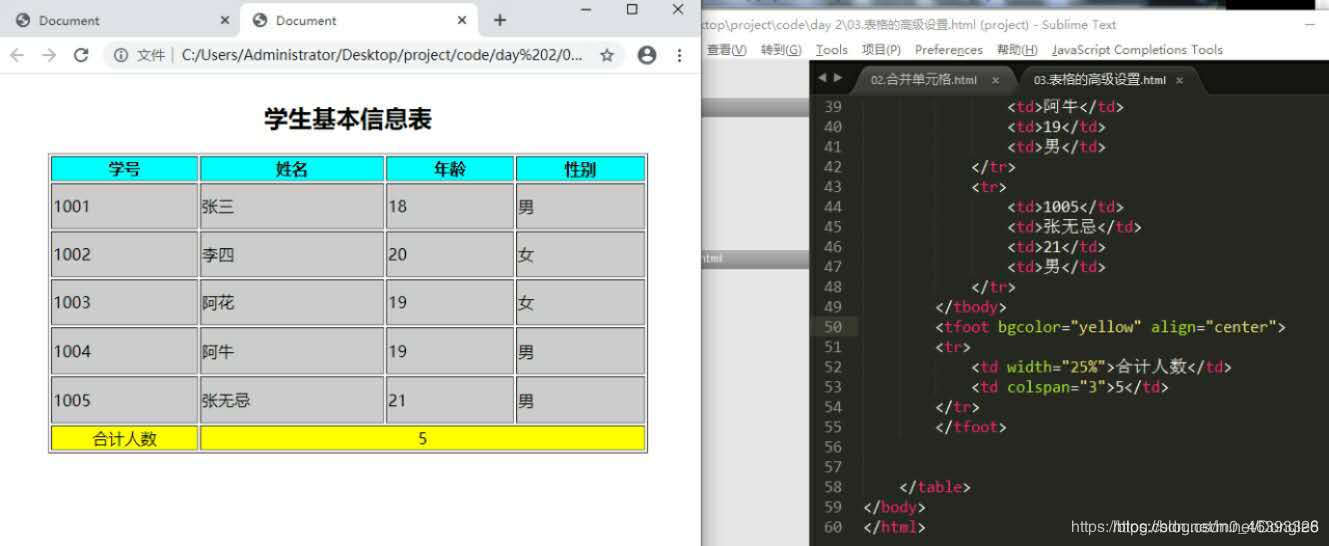The height and width of the screenshot is (546, 1329).
Task: Place cursor on closing body tag line
Action: point(895,507)
